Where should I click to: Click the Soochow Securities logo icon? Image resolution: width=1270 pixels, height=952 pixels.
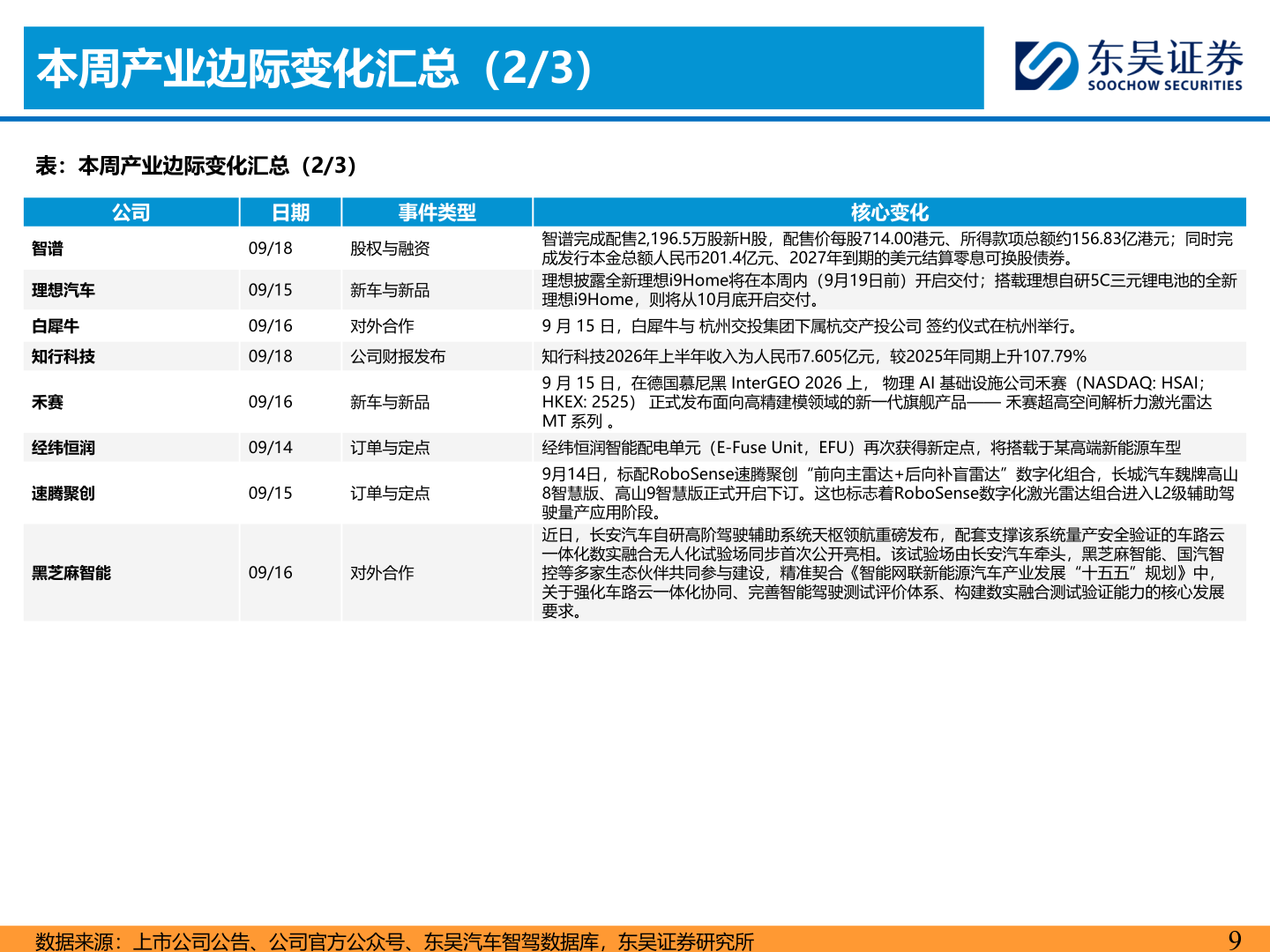click(x=1047, y=66)
